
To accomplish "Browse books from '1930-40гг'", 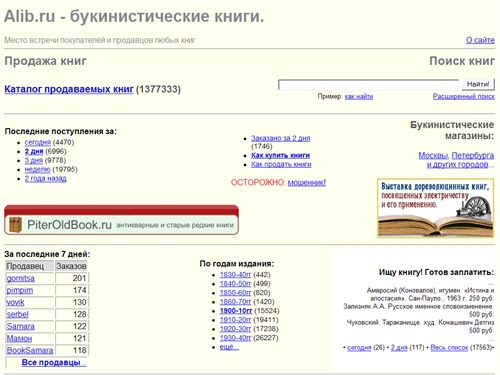I will tap(235, 338).
